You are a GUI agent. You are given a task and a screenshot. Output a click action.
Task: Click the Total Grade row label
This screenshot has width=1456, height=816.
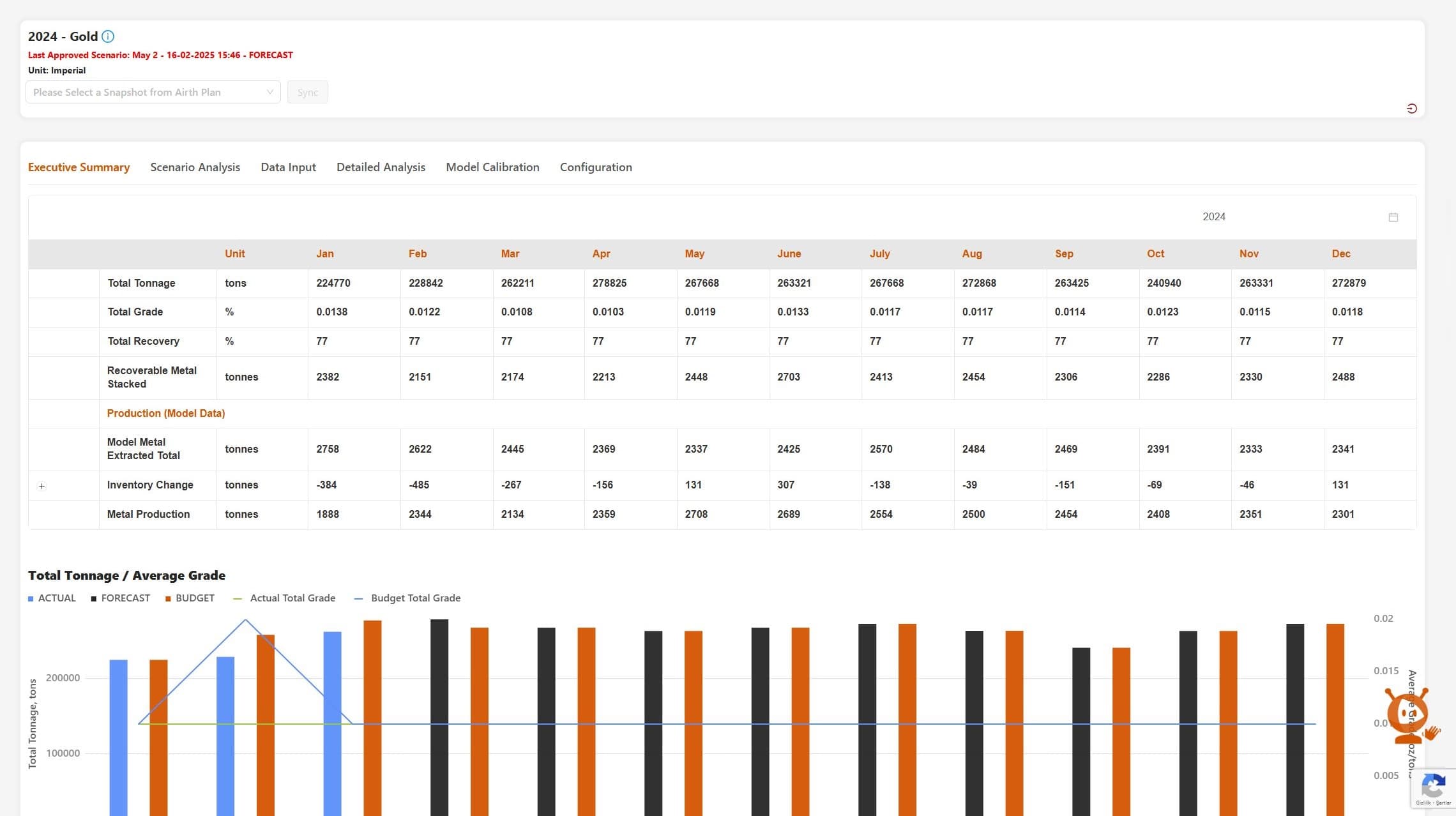click(x=135, y=312)
